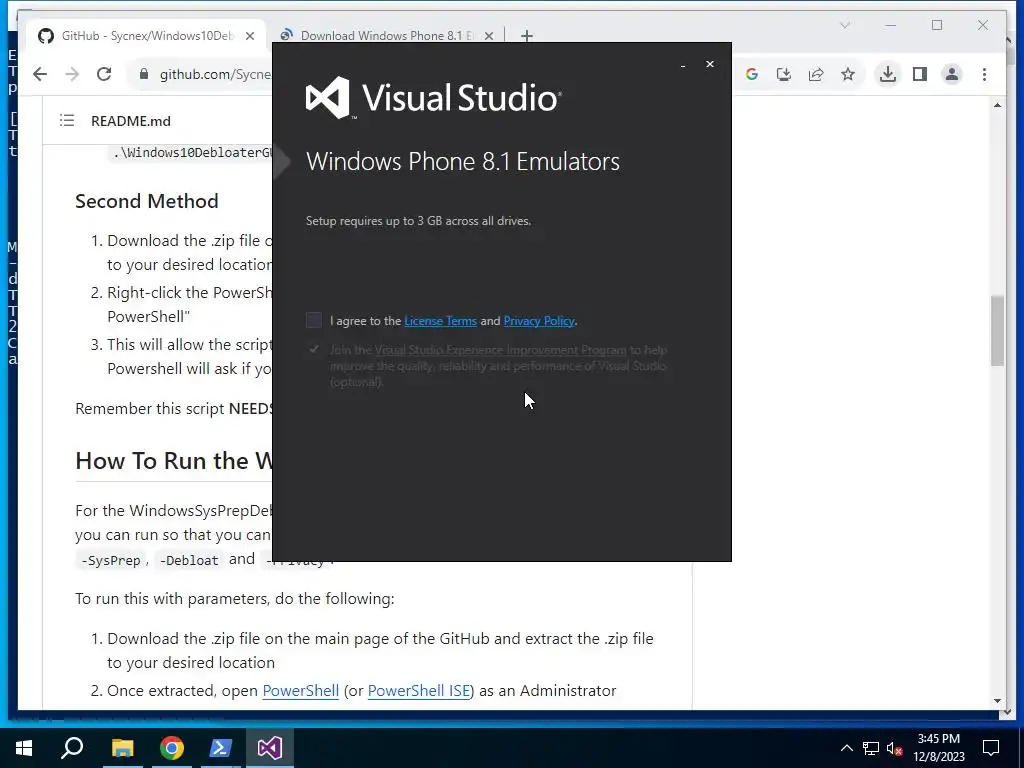Click the Second Method heading
This screenshot has height=768, width=1024.
(147, 201)
